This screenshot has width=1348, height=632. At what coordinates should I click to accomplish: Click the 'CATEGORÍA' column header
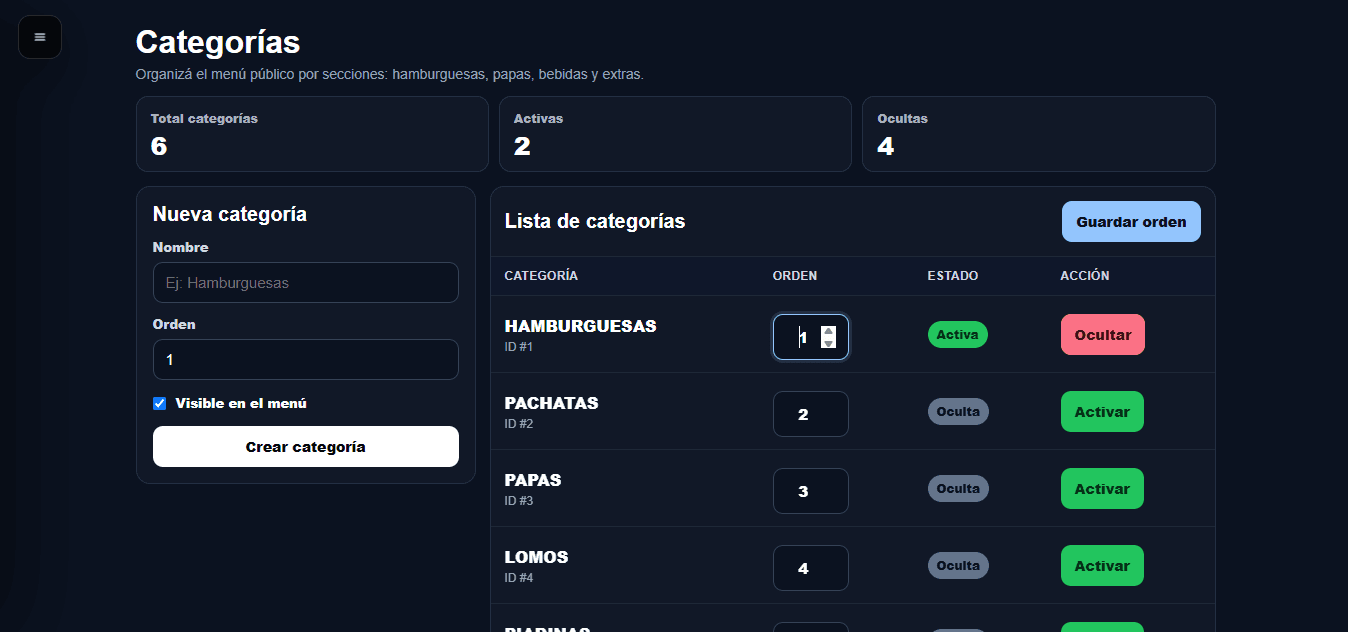pos(541,276)
